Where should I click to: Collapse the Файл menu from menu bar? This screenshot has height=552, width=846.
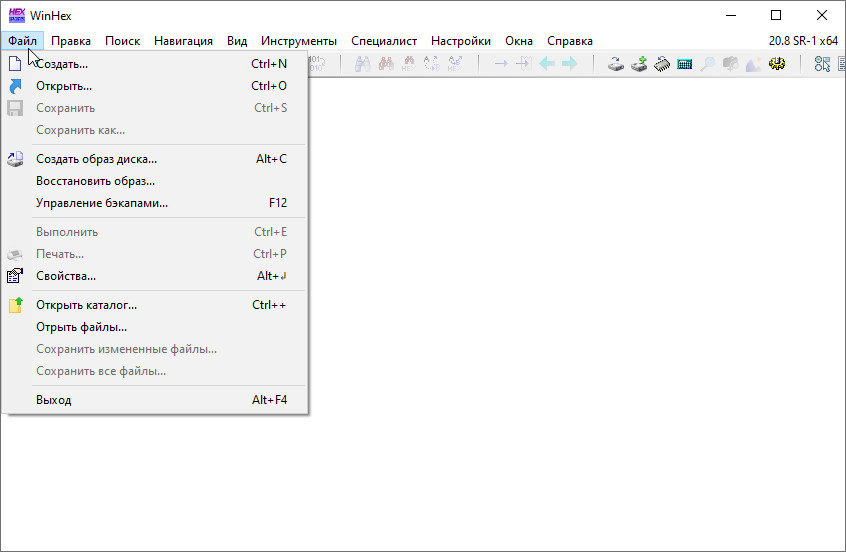(22, 40)
